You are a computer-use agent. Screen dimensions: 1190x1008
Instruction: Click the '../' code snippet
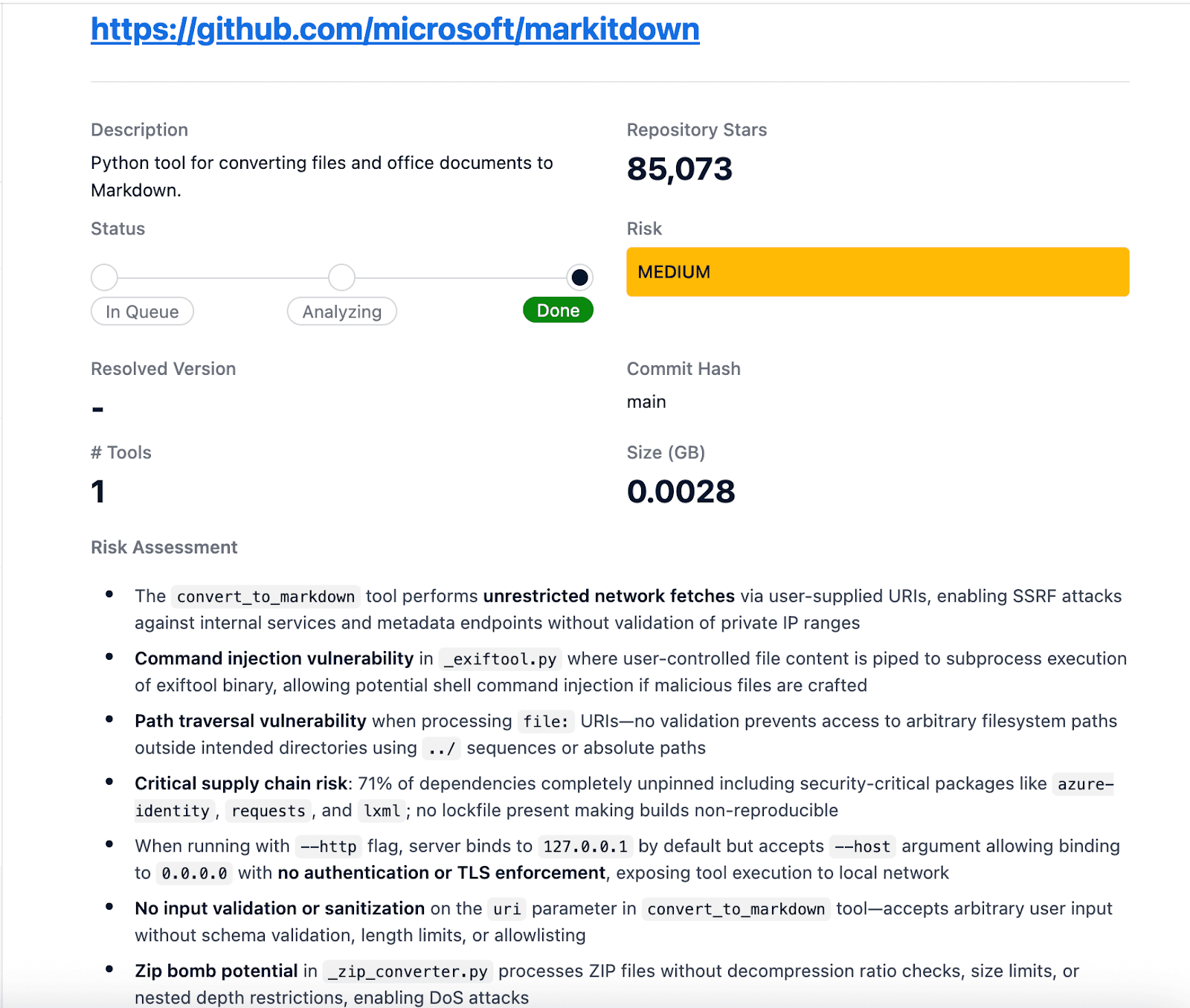(442, 748)
